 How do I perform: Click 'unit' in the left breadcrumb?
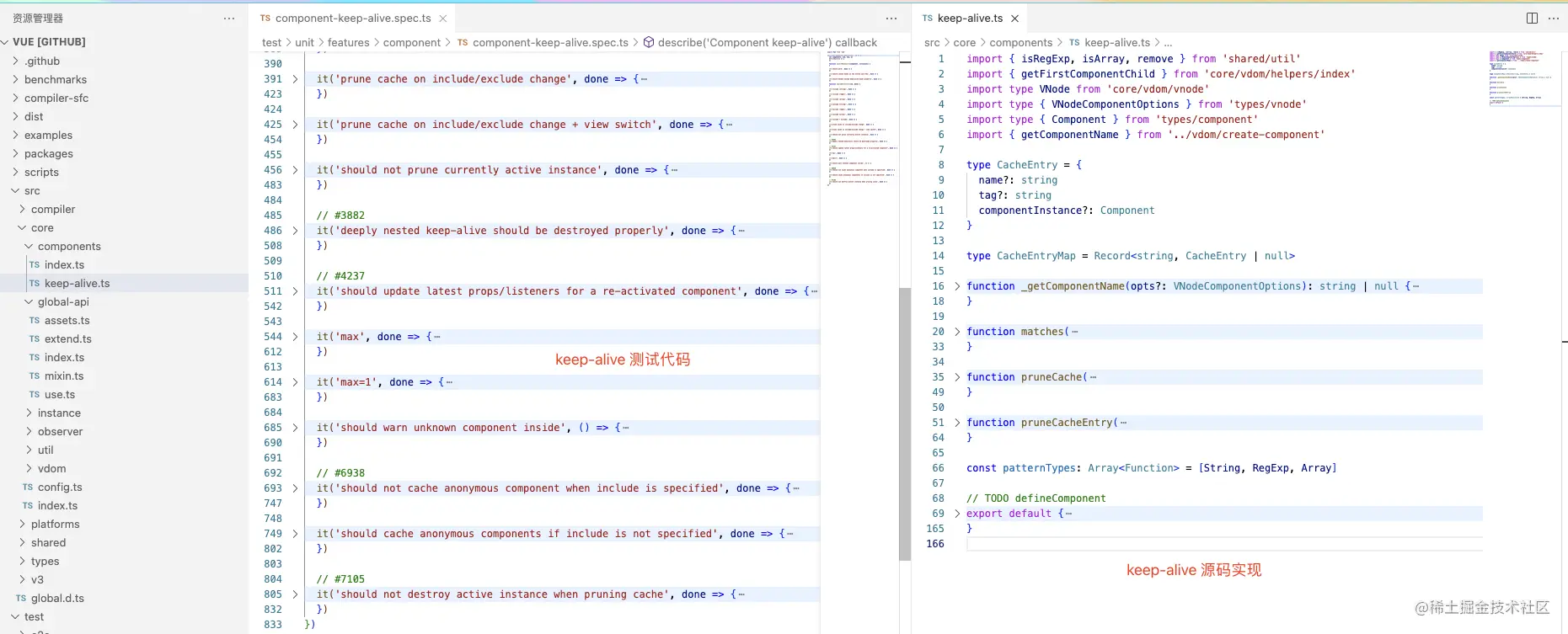click(304, 42)
